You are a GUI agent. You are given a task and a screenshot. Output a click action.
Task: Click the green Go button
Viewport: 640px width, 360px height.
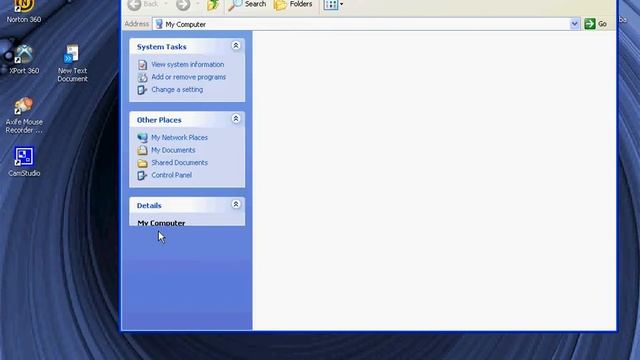tap(596, 24)
